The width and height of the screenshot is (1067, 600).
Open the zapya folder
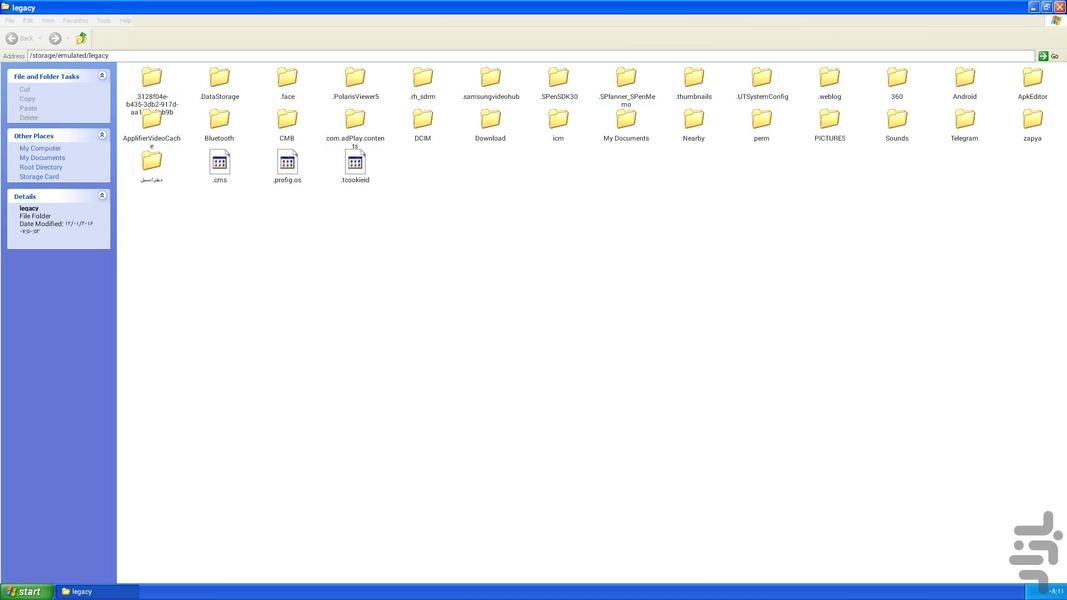pyautogui.click(x=1032, y=120)
